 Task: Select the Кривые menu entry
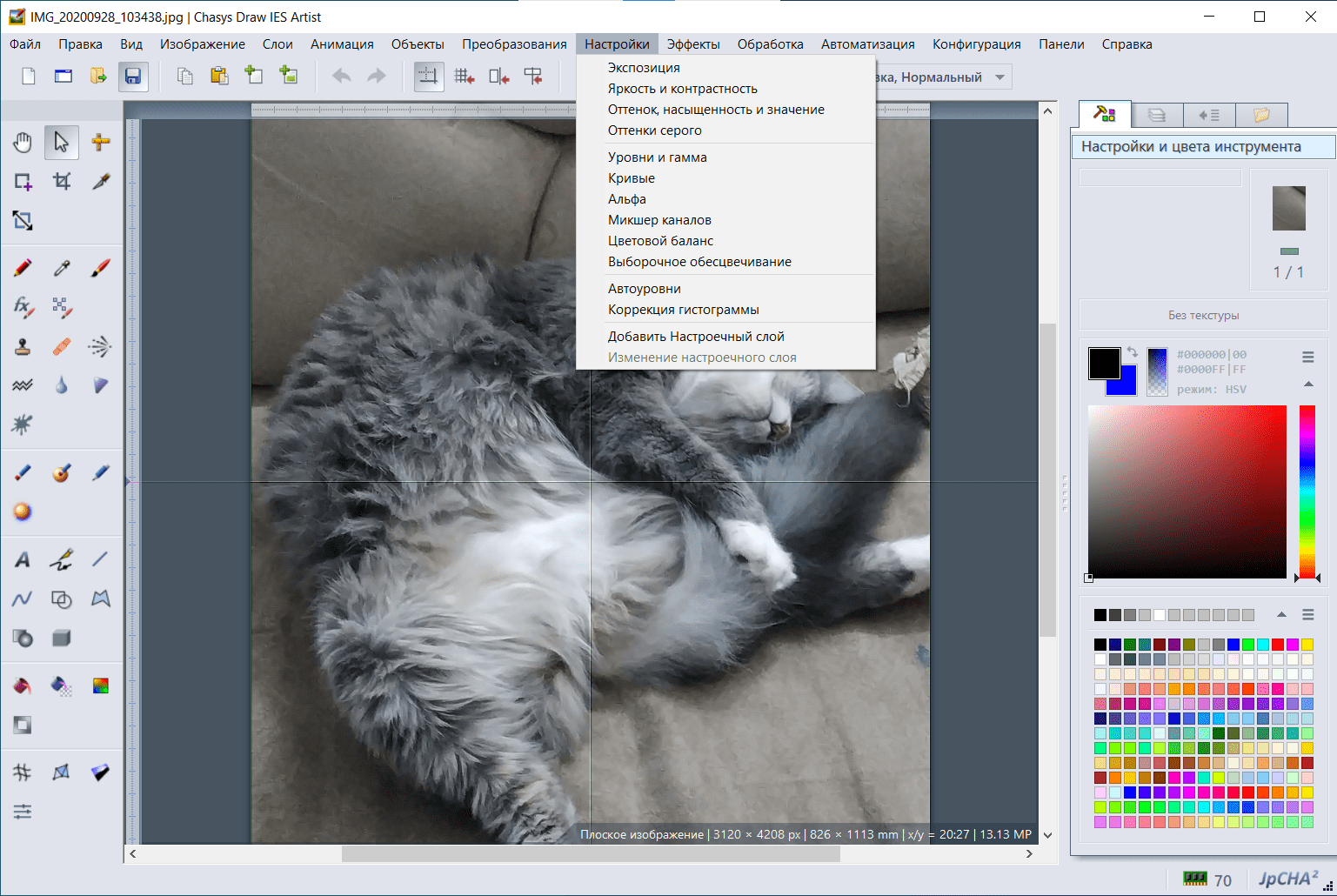pyautogui.click(x=632, y=178)
